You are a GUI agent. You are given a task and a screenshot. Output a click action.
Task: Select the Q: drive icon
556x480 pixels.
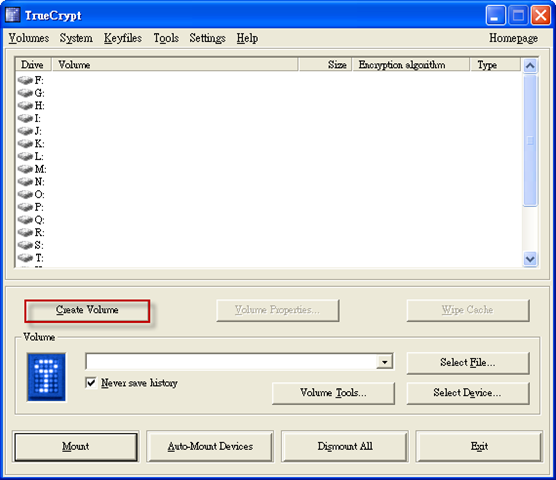25,220
